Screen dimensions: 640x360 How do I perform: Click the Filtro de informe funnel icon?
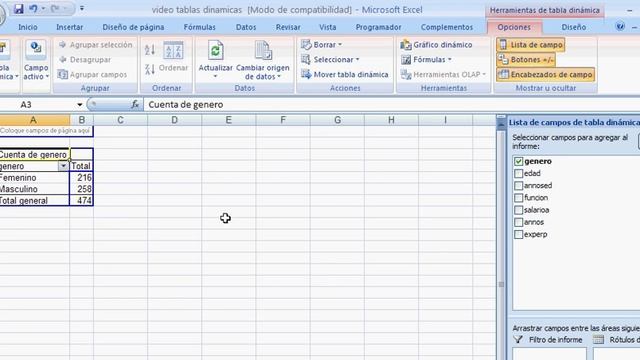coord(518,340)
